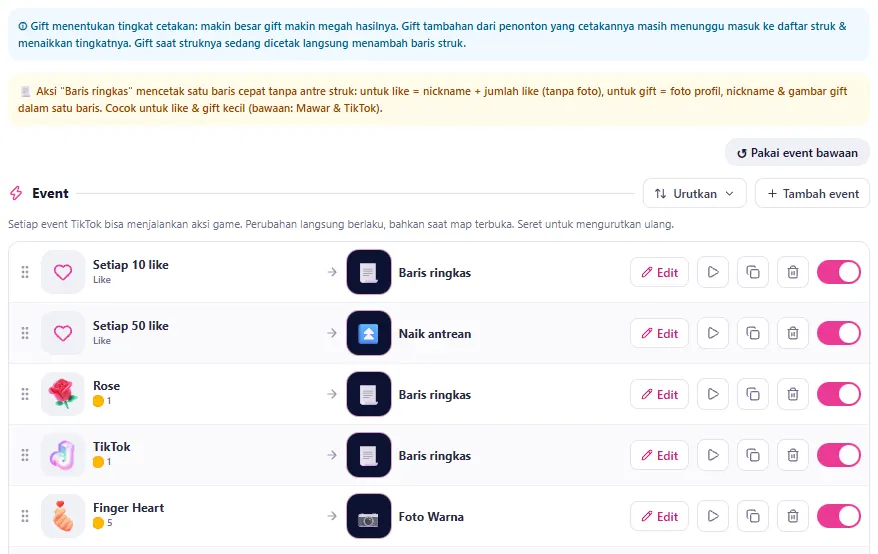Click the Finger Heart gift name
Screen dimensions: 878x554
(x=128, y=508)
